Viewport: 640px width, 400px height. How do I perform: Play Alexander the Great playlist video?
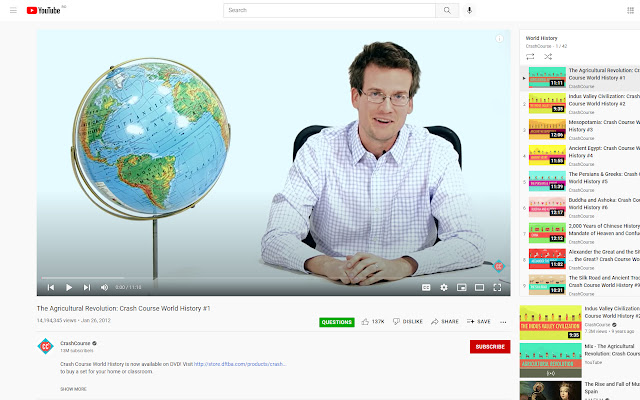pos(580,259)
